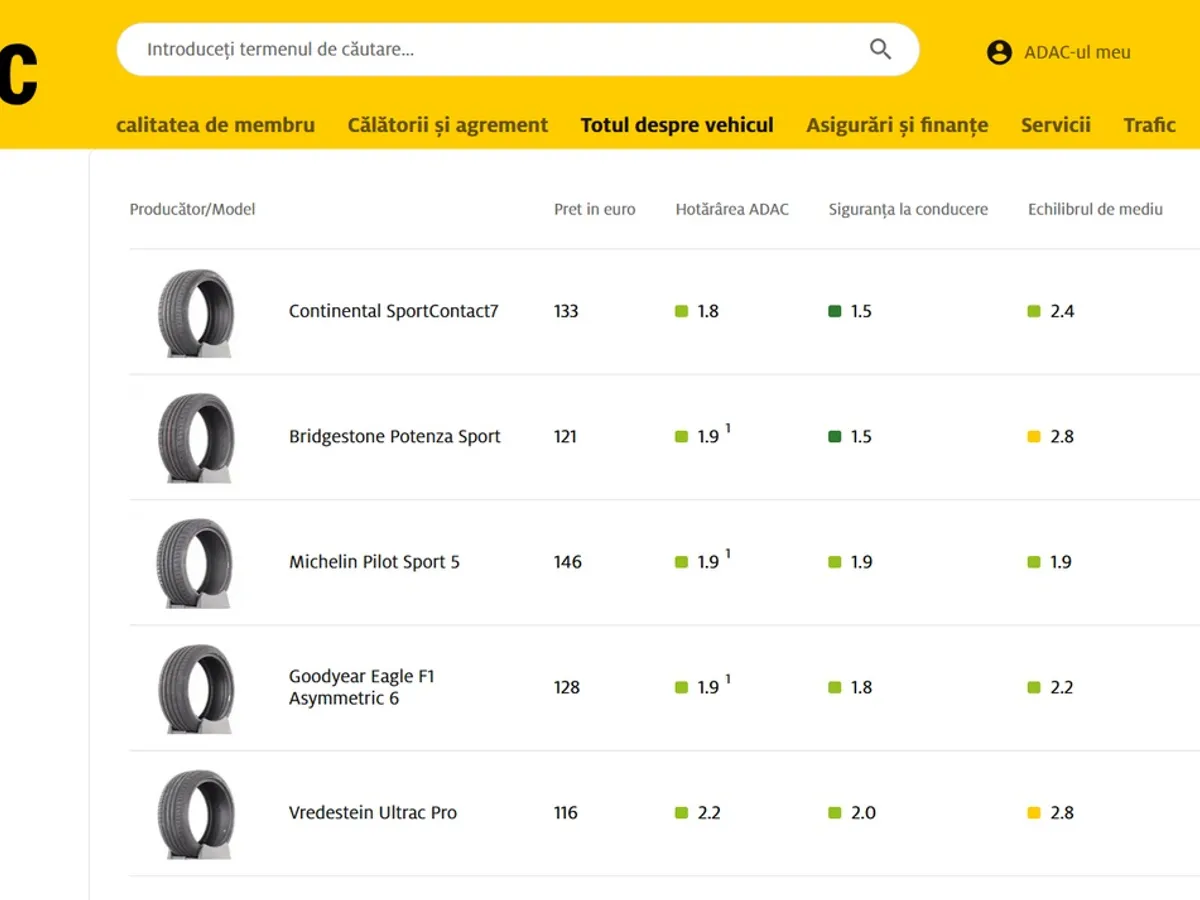Open the calitatea de membru menu
Image resolution: width=1200 pixels, height=900 pixels.
[x=215, y=125]
